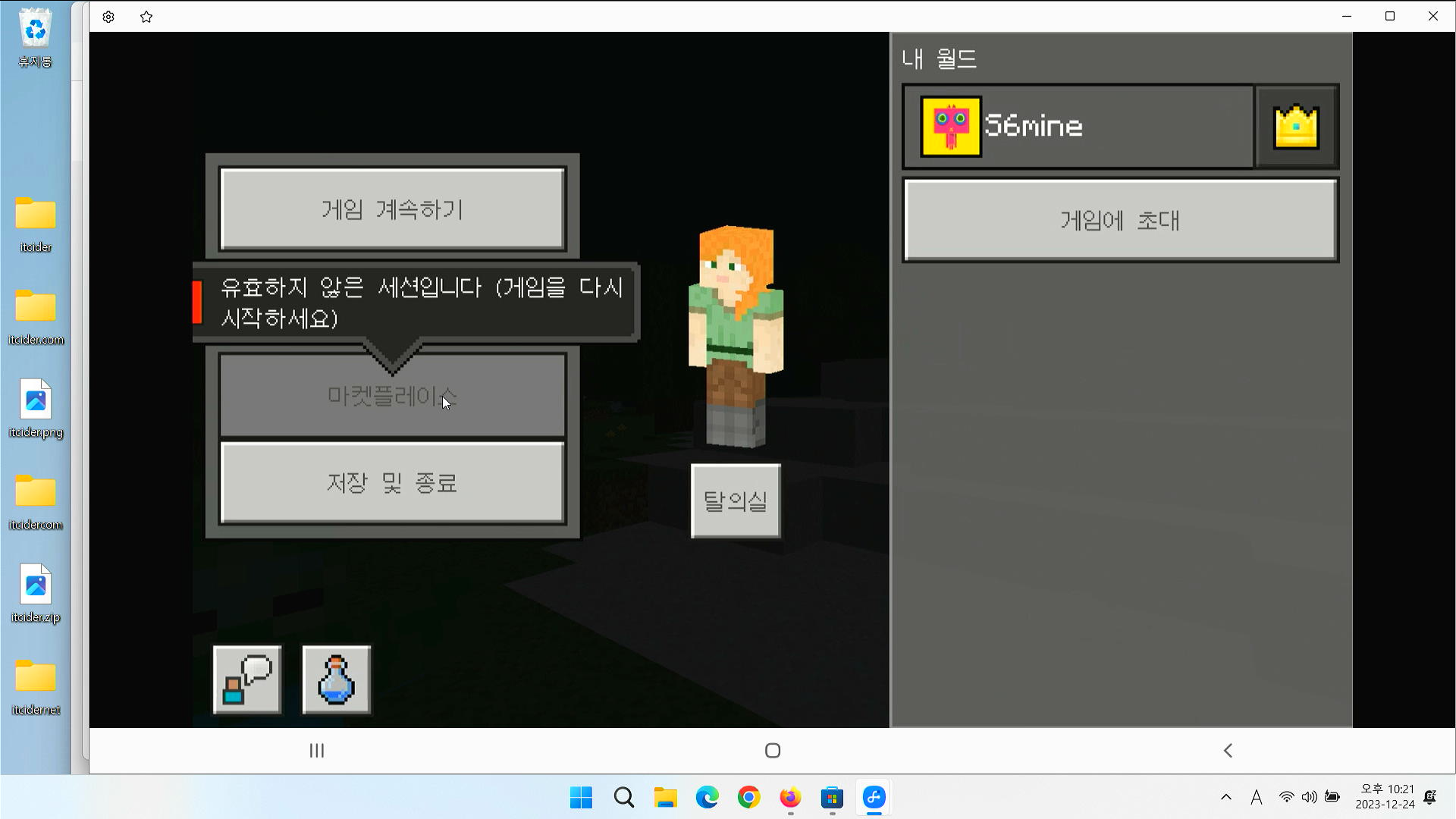Open the settings gear in the title bar

(108, 17)
